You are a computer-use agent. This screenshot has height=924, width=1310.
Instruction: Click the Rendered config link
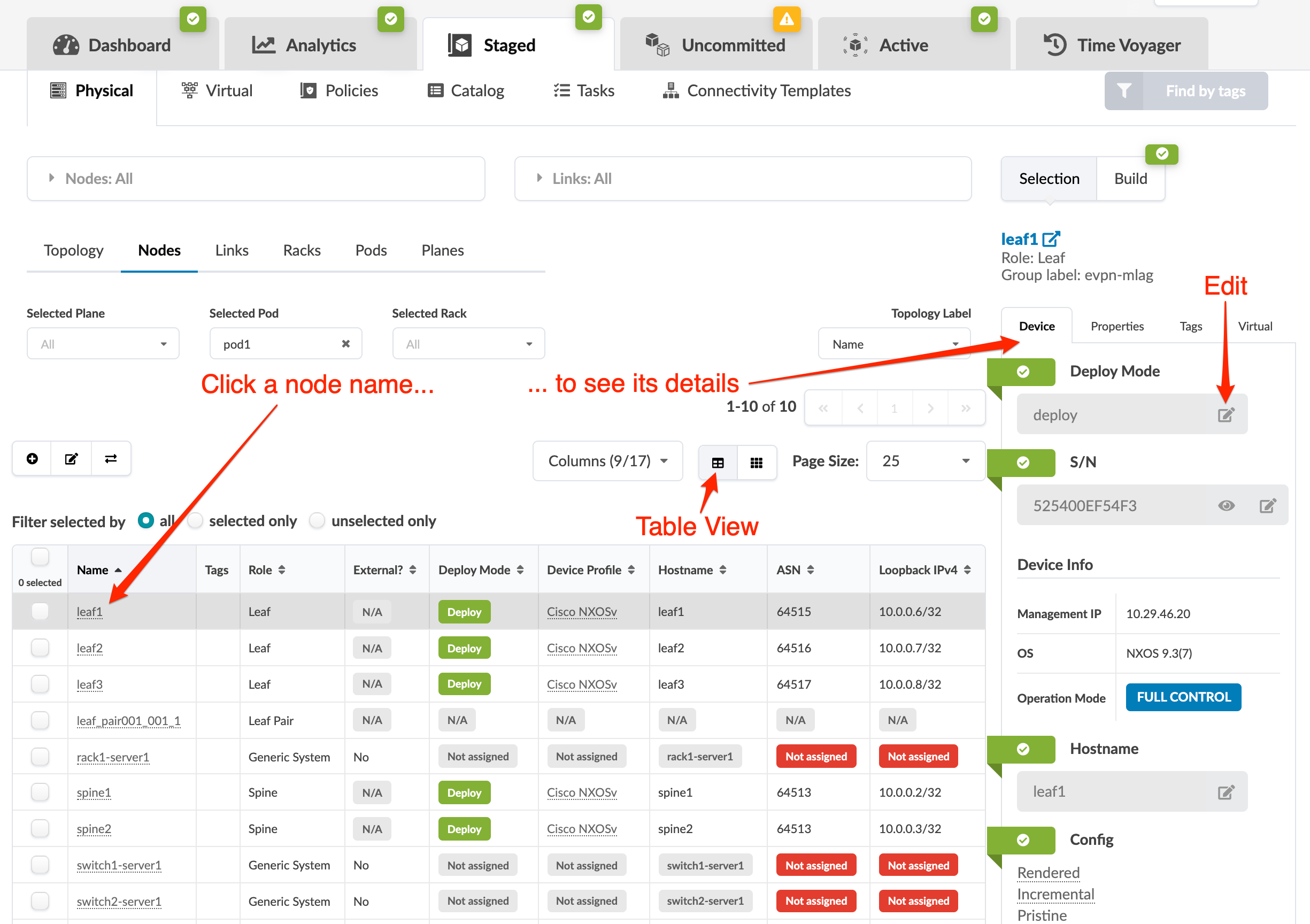pos(1047,873)
